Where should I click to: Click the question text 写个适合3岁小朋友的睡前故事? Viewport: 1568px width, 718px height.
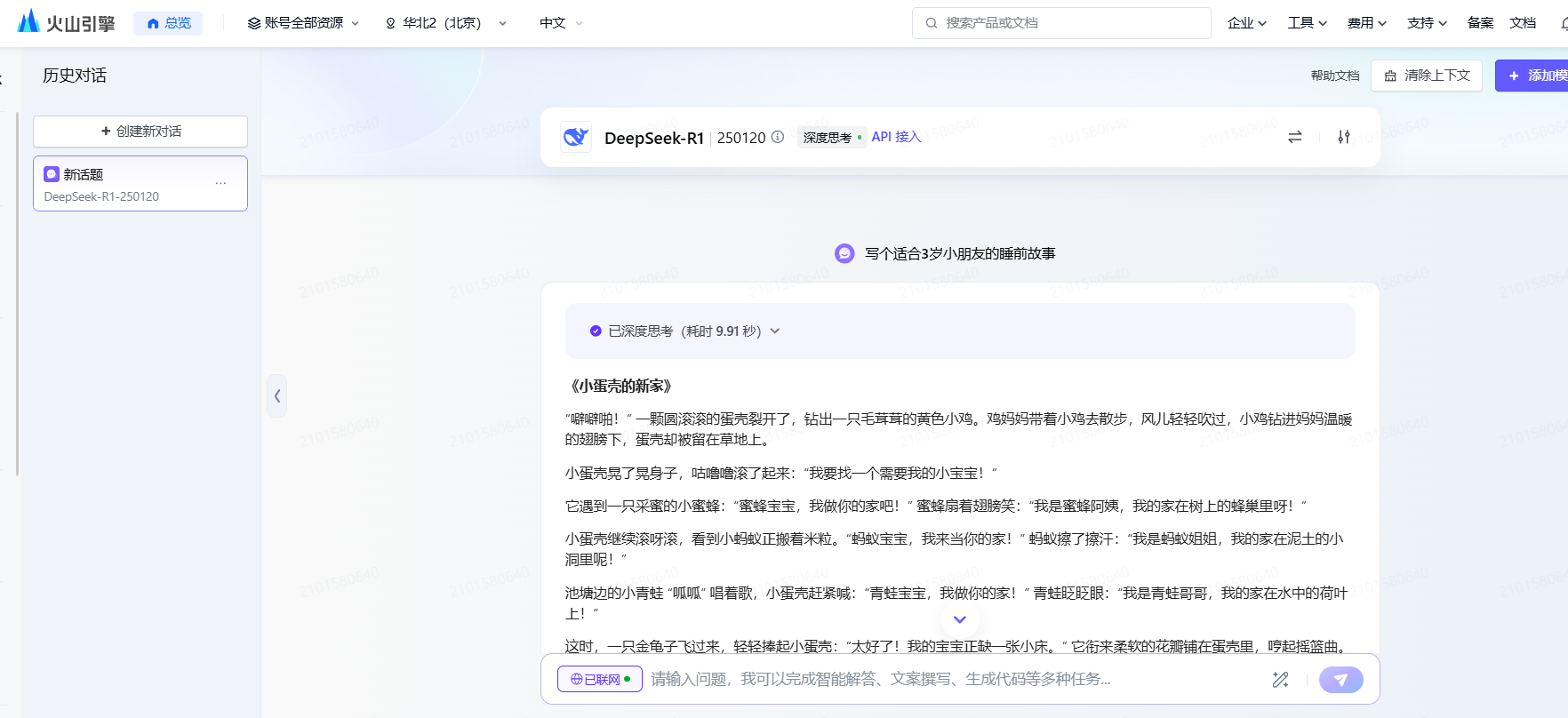tap(960, 254)
